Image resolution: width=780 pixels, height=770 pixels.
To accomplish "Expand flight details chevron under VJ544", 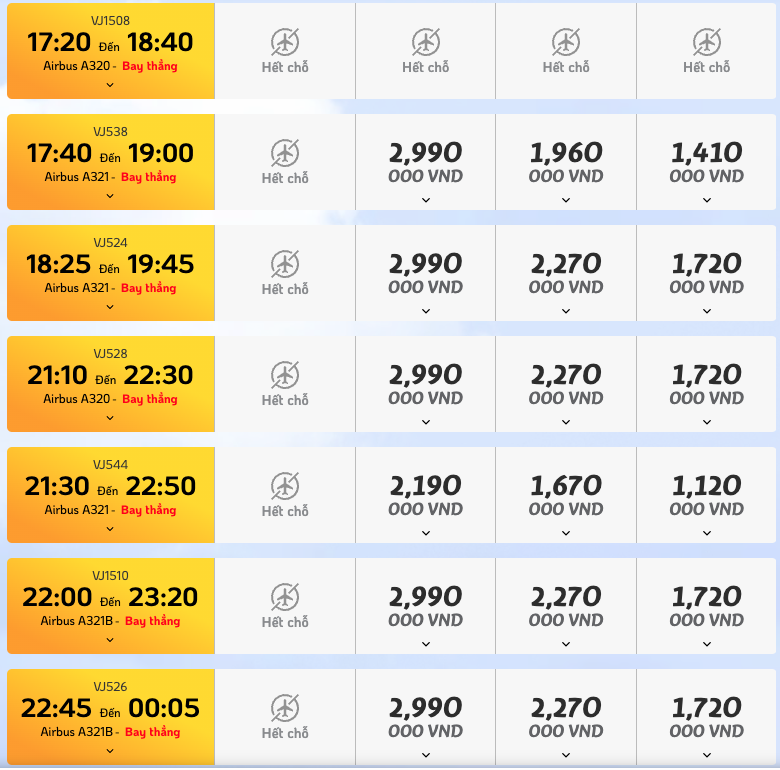I will (x=110, y=529).
